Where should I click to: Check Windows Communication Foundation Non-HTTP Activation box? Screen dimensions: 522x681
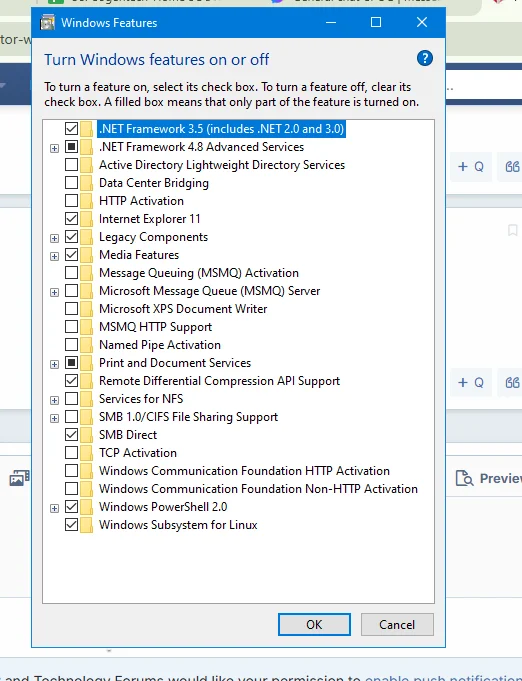click(71, 489)
